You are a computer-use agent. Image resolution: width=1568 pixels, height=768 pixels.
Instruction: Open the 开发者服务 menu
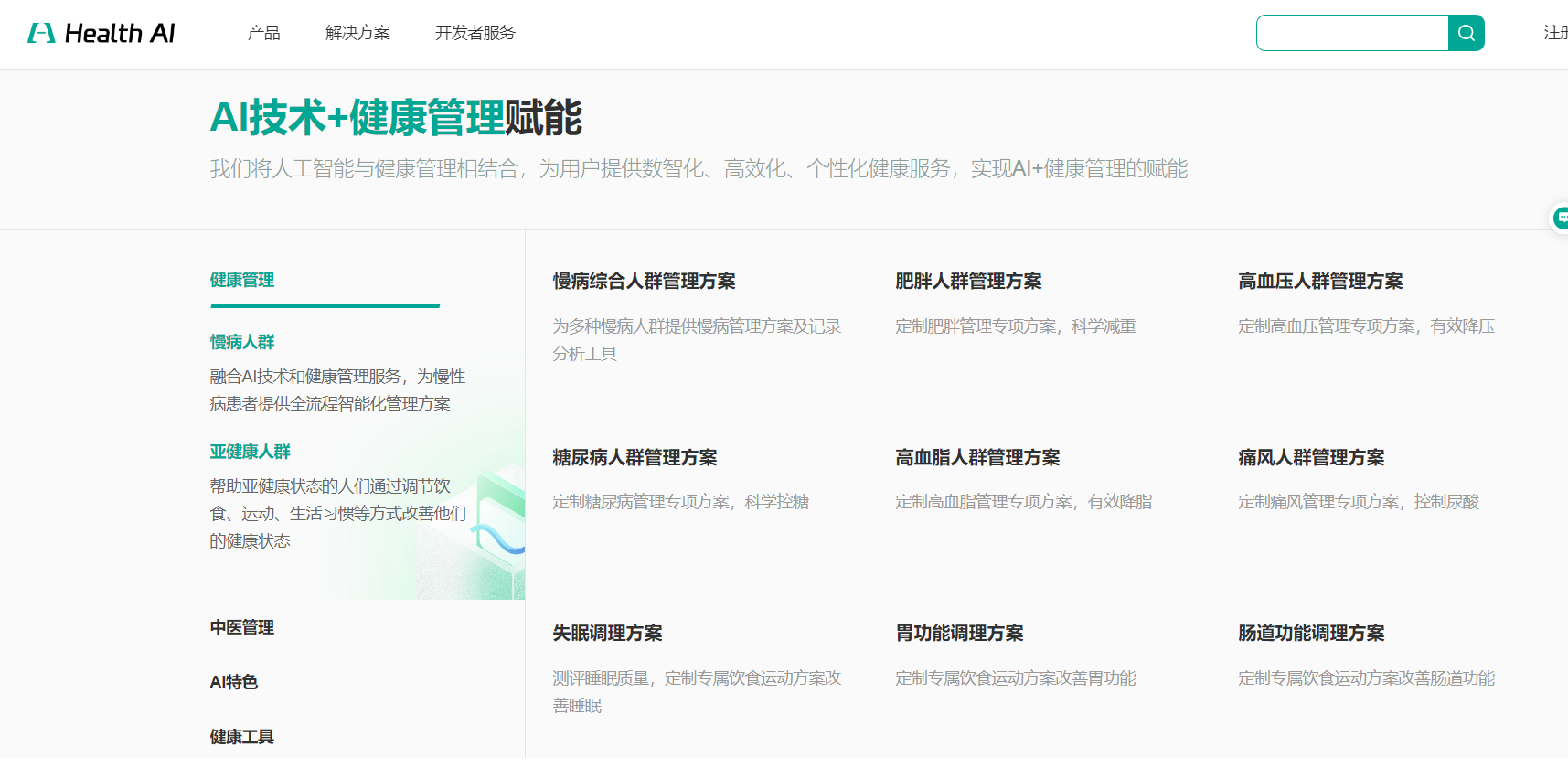coord(475,33)
